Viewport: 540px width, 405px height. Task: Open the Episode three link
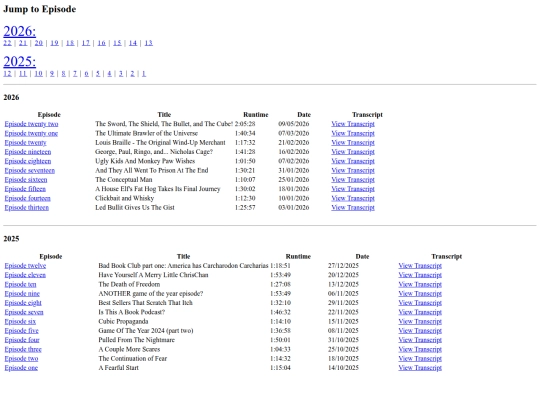pos(23,350)
